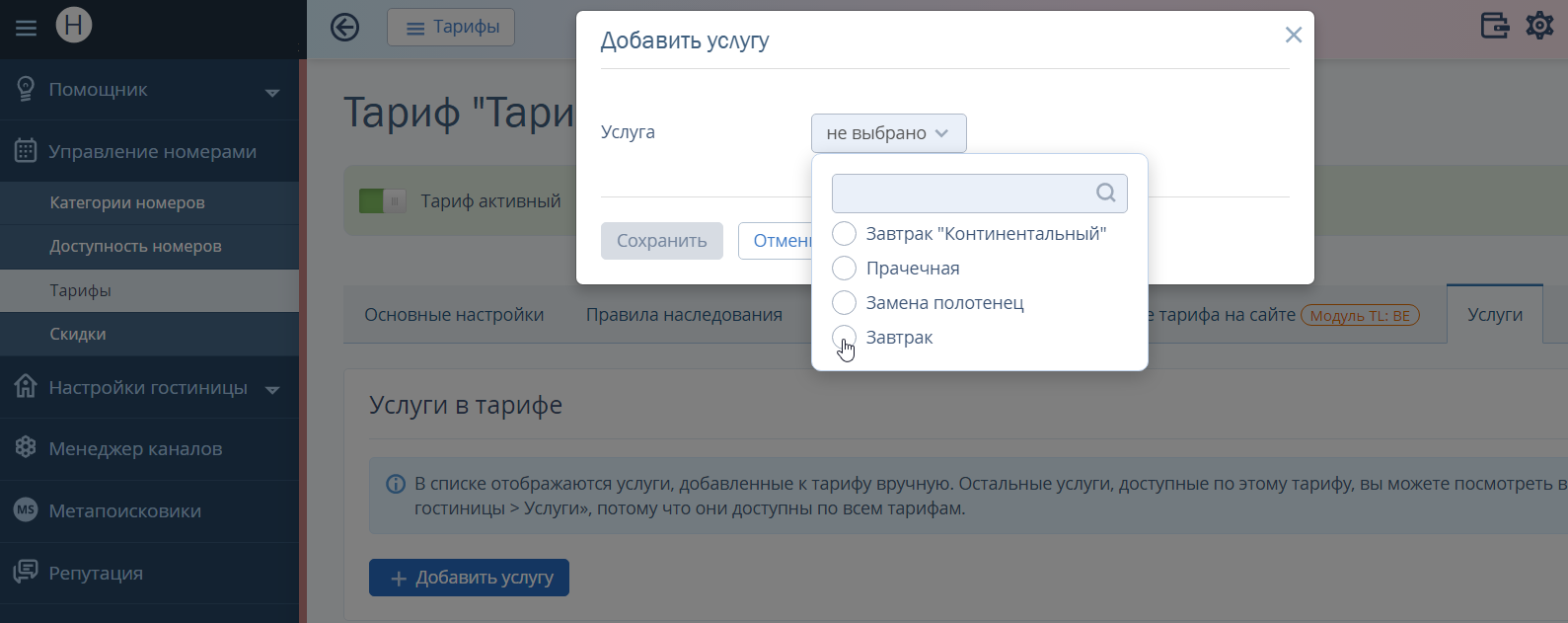Select the Прачечная radio option
The image size is (1568, 623).
pyautogui.click(x=844, y=269)
